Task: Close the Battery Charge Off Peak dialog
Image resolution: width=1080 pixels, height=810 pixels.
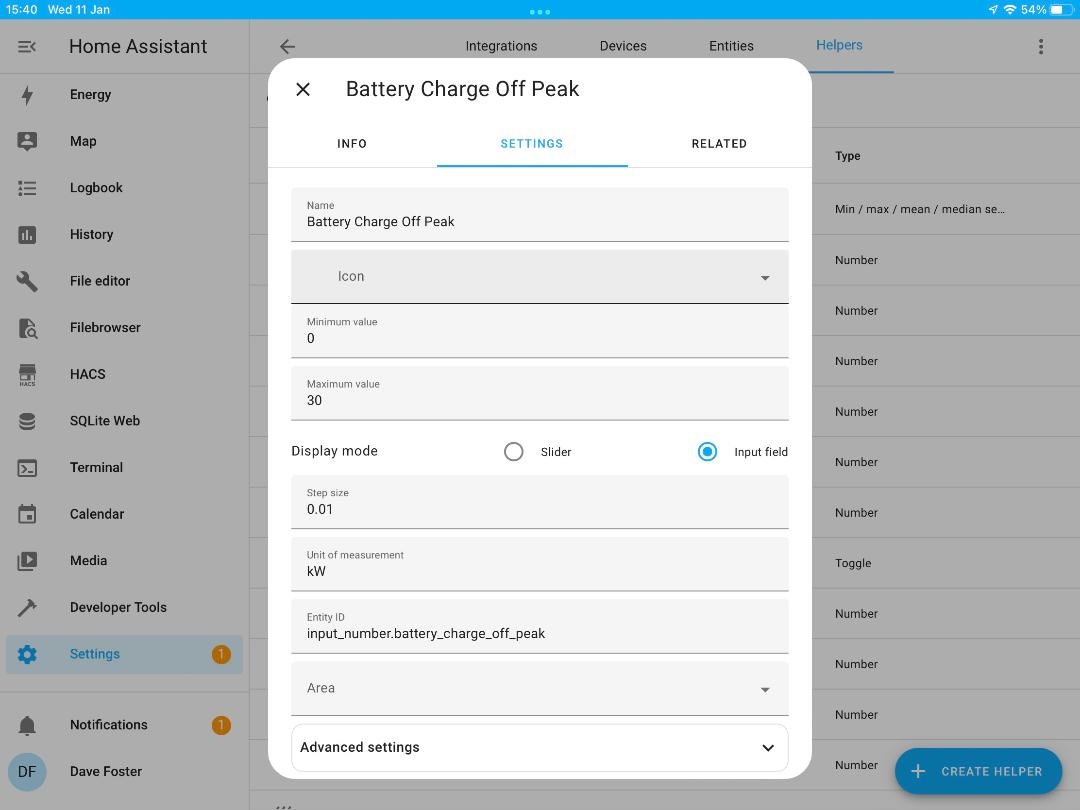Action: click(303, 90)
